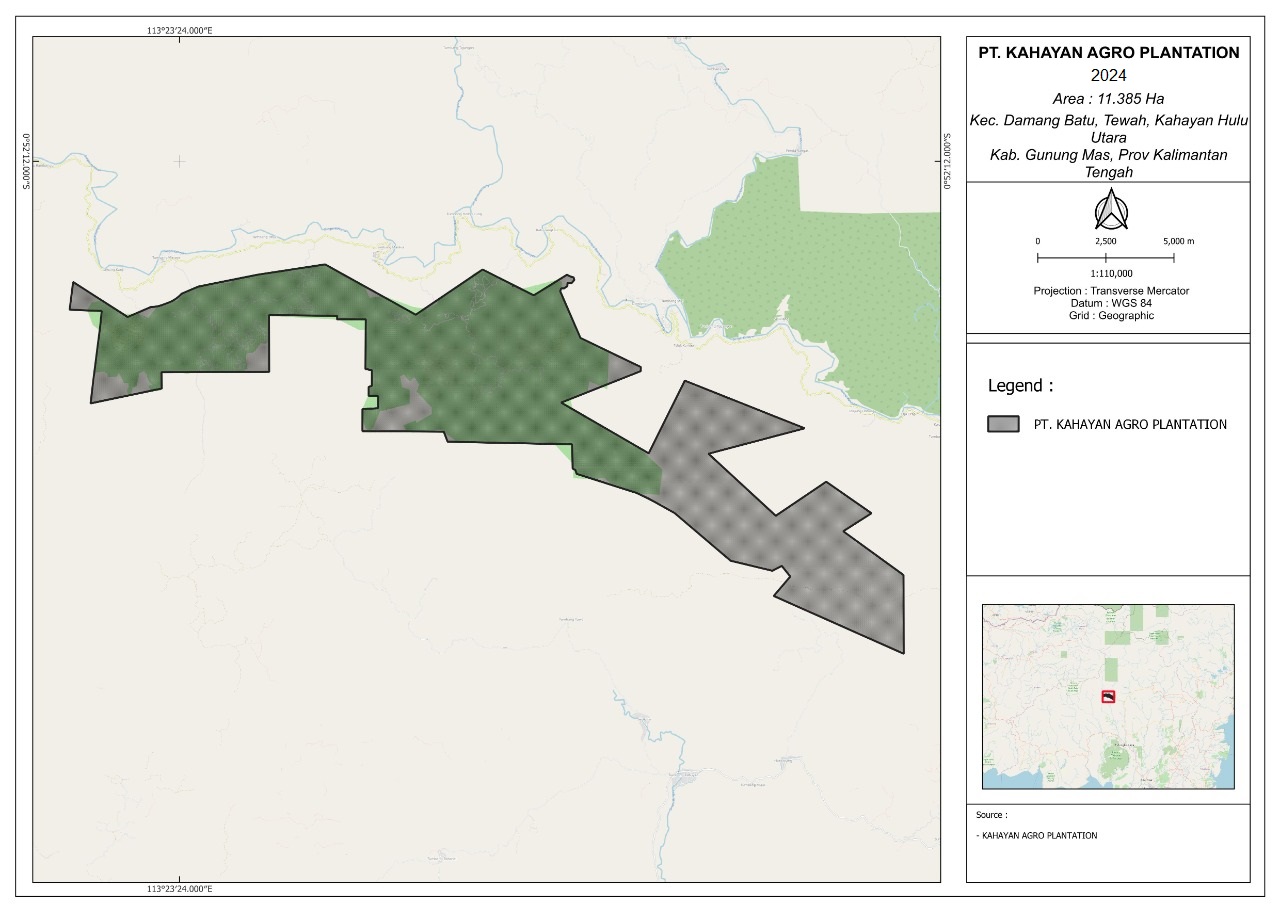The width and height of the screenshot is (1280, 905).
Task: Click the top longitude label 113°23'24.000"E
Action: [180, 31]
